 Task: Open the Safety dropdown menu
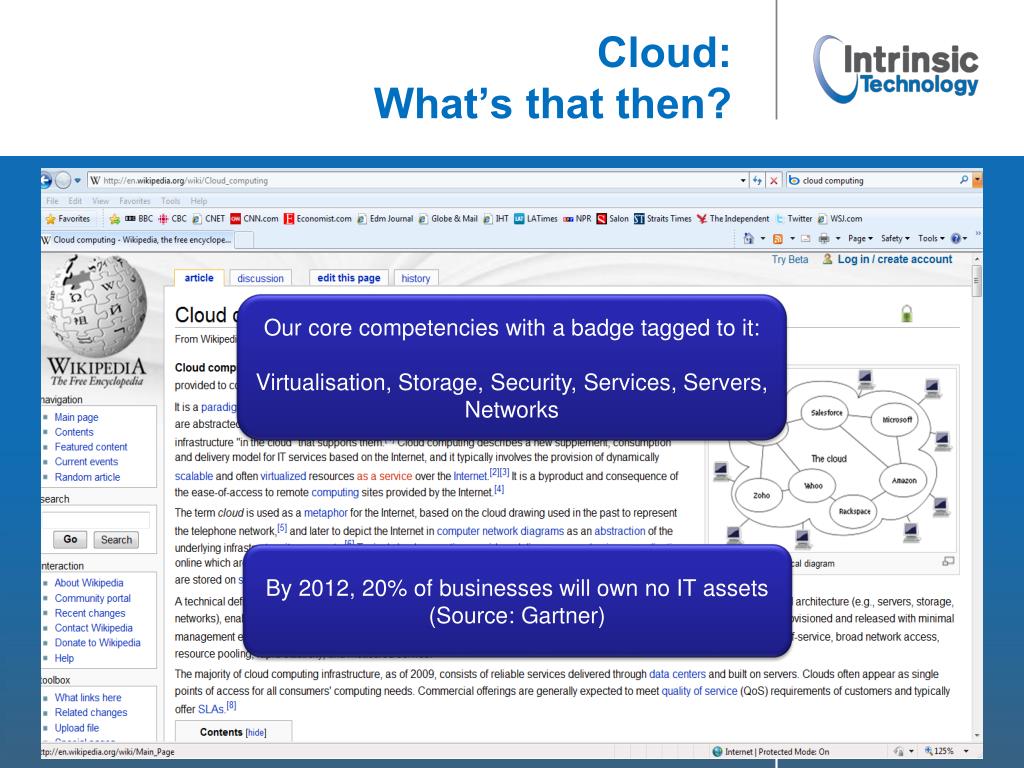[895, 239]
